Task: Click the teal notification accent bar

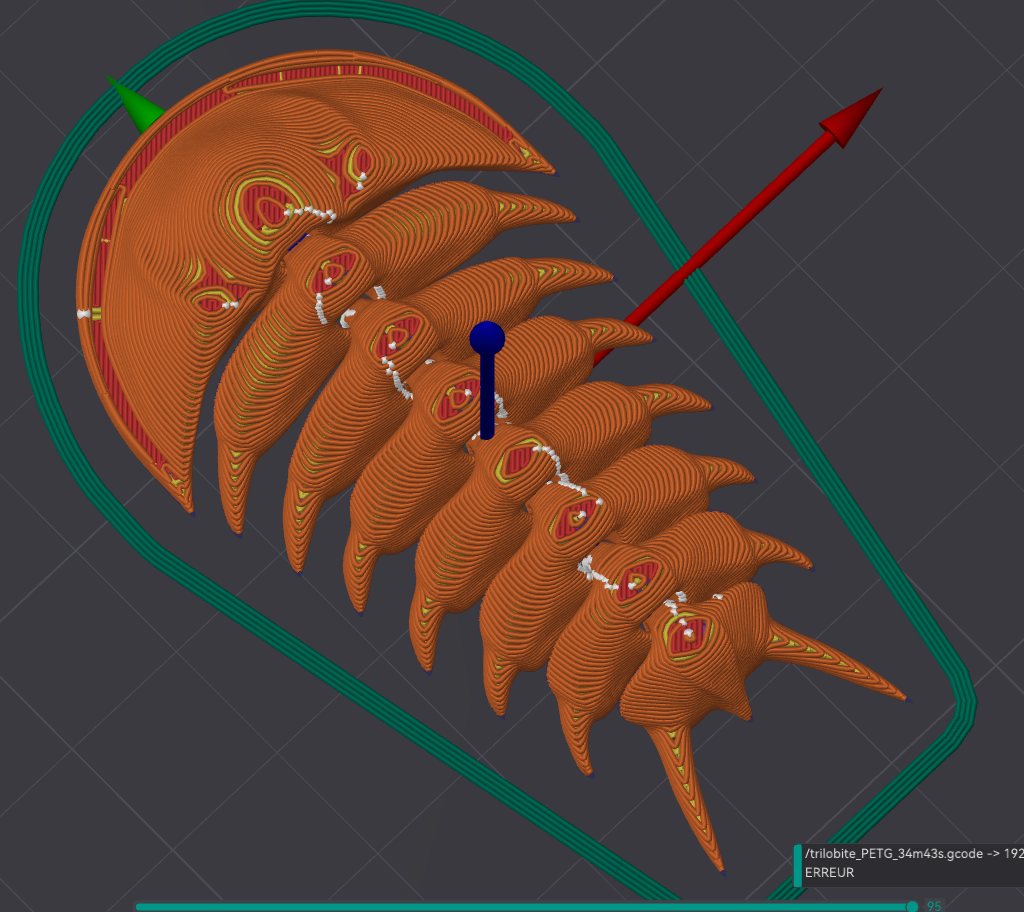Action: click(x=797, y=866)
